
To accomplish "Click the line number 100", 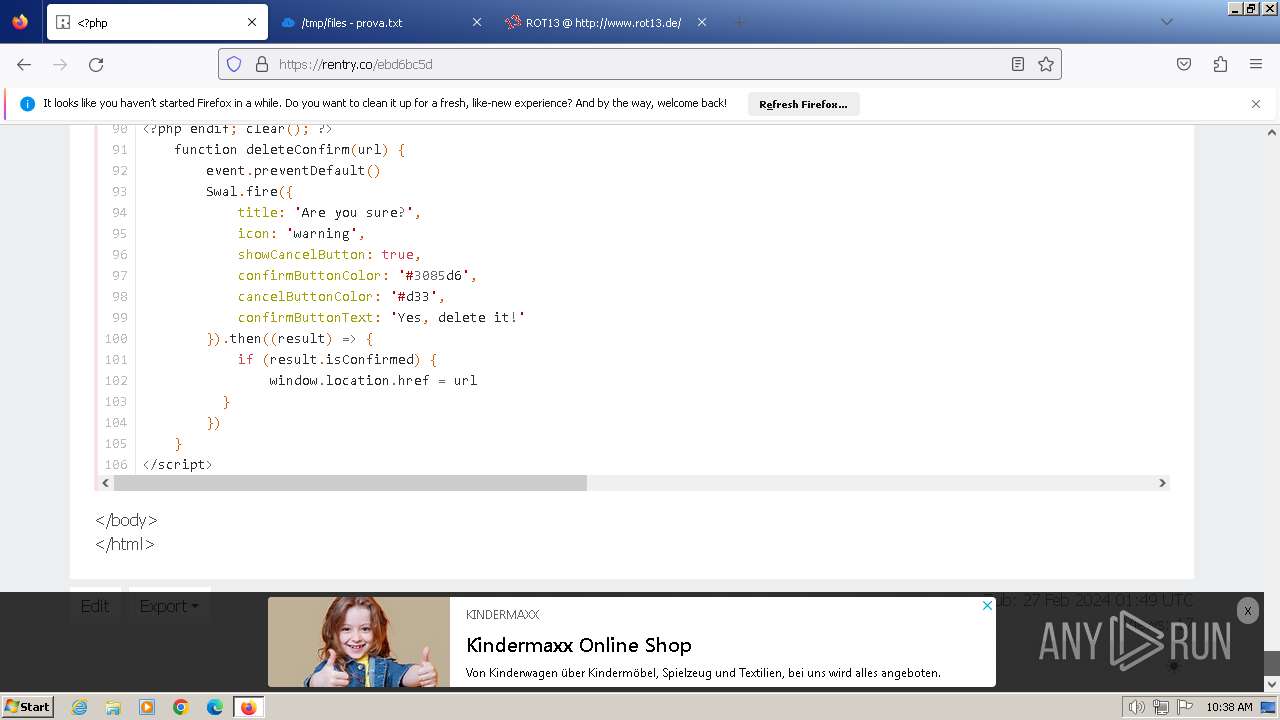I will pos(116,338).
